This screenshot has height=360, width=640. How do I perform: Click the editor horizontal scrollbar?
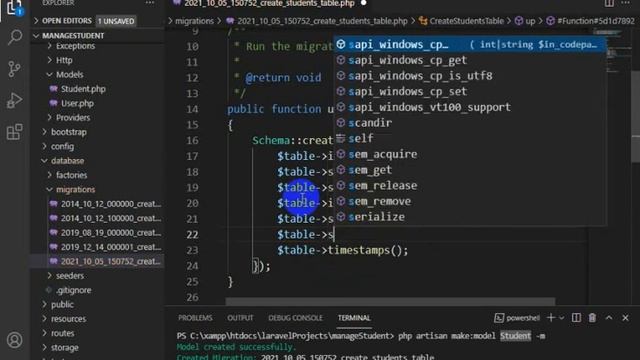(390, 302)
